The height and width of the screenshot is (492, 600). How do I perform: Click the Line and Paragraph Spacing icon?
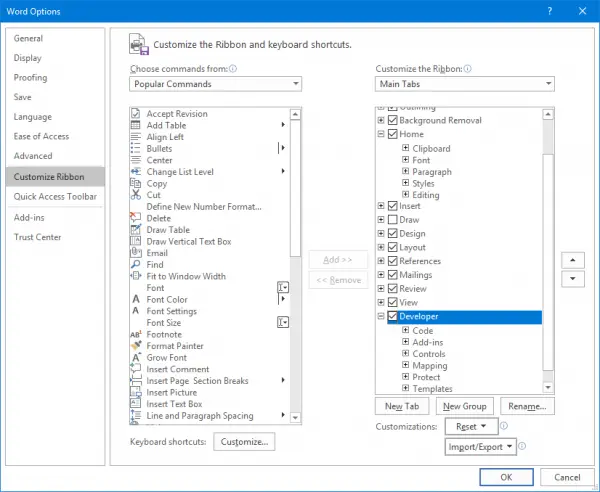pos(135,415)
